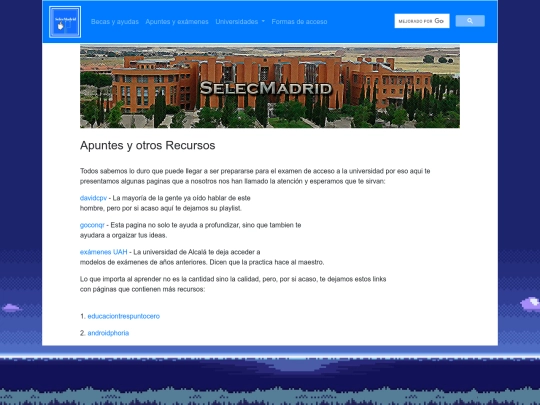The width and height of the screenshot is (540, 405).
Task: Click the text 'ayudara a orgaizar tus ideas.'
Action: click(x=123, y=235)
